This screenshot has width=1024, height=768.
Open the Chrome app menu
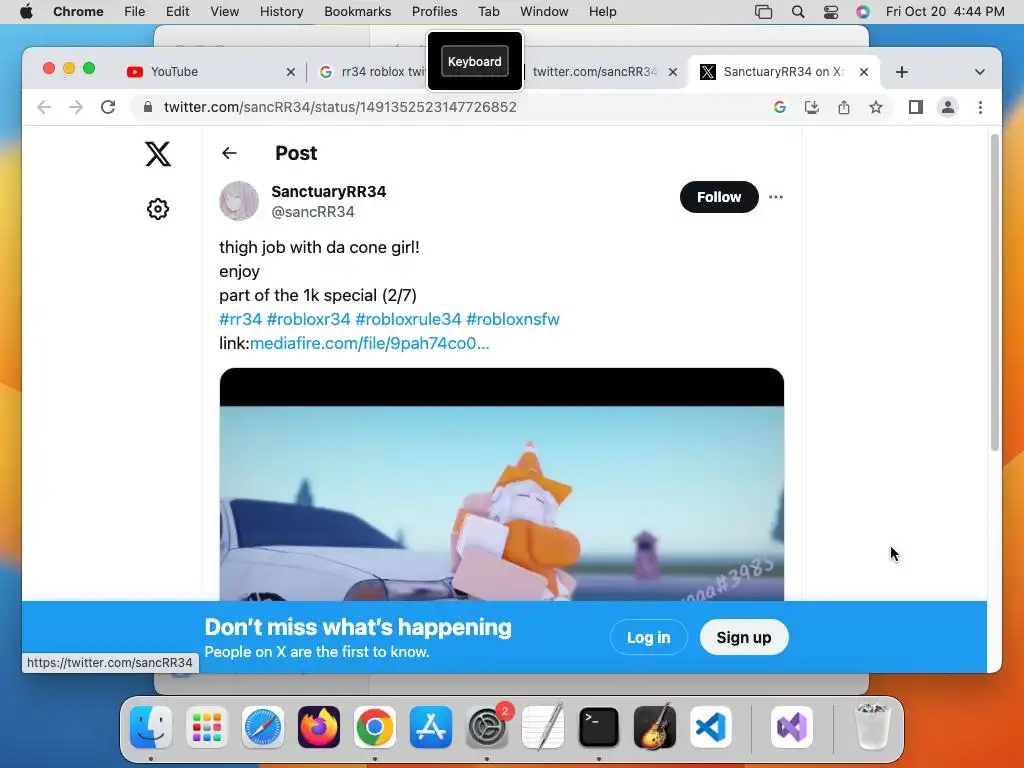78,12
